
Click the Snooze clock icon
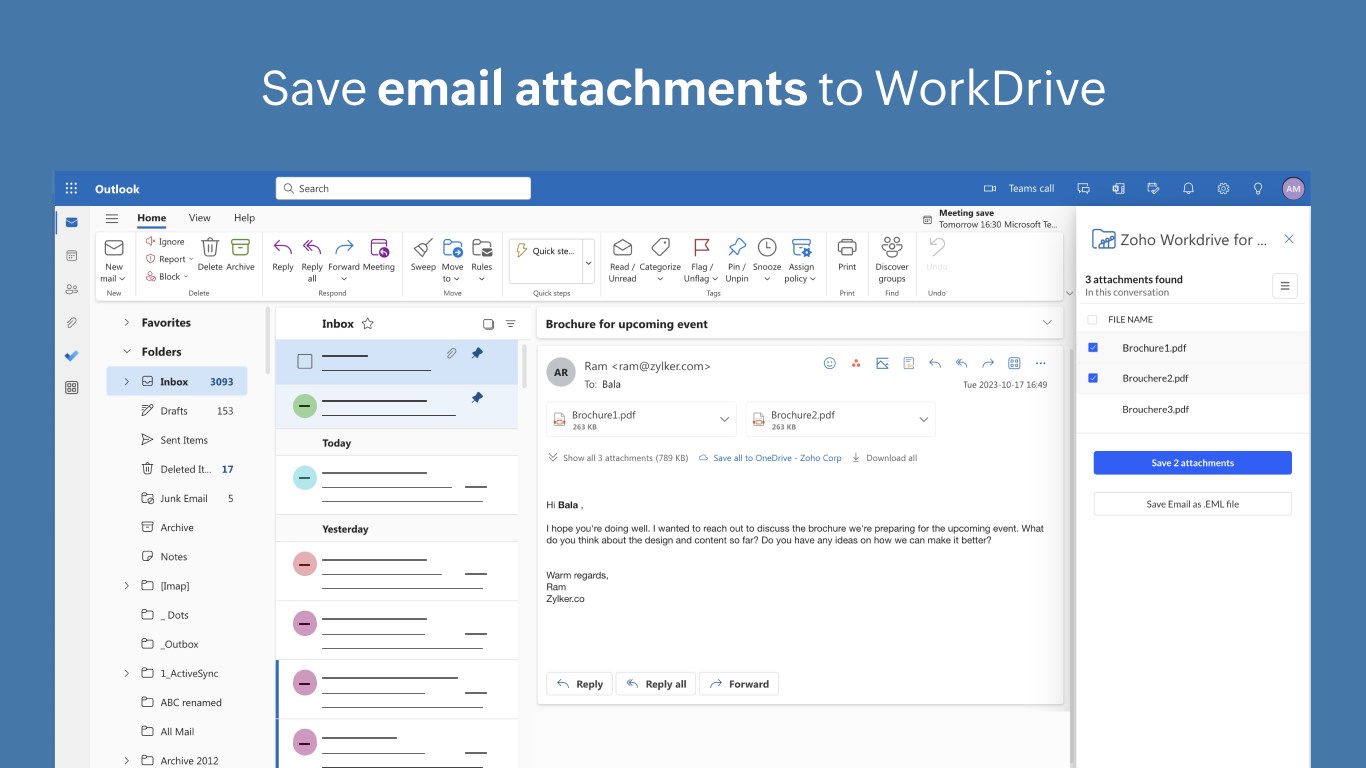tap(767, 247)
